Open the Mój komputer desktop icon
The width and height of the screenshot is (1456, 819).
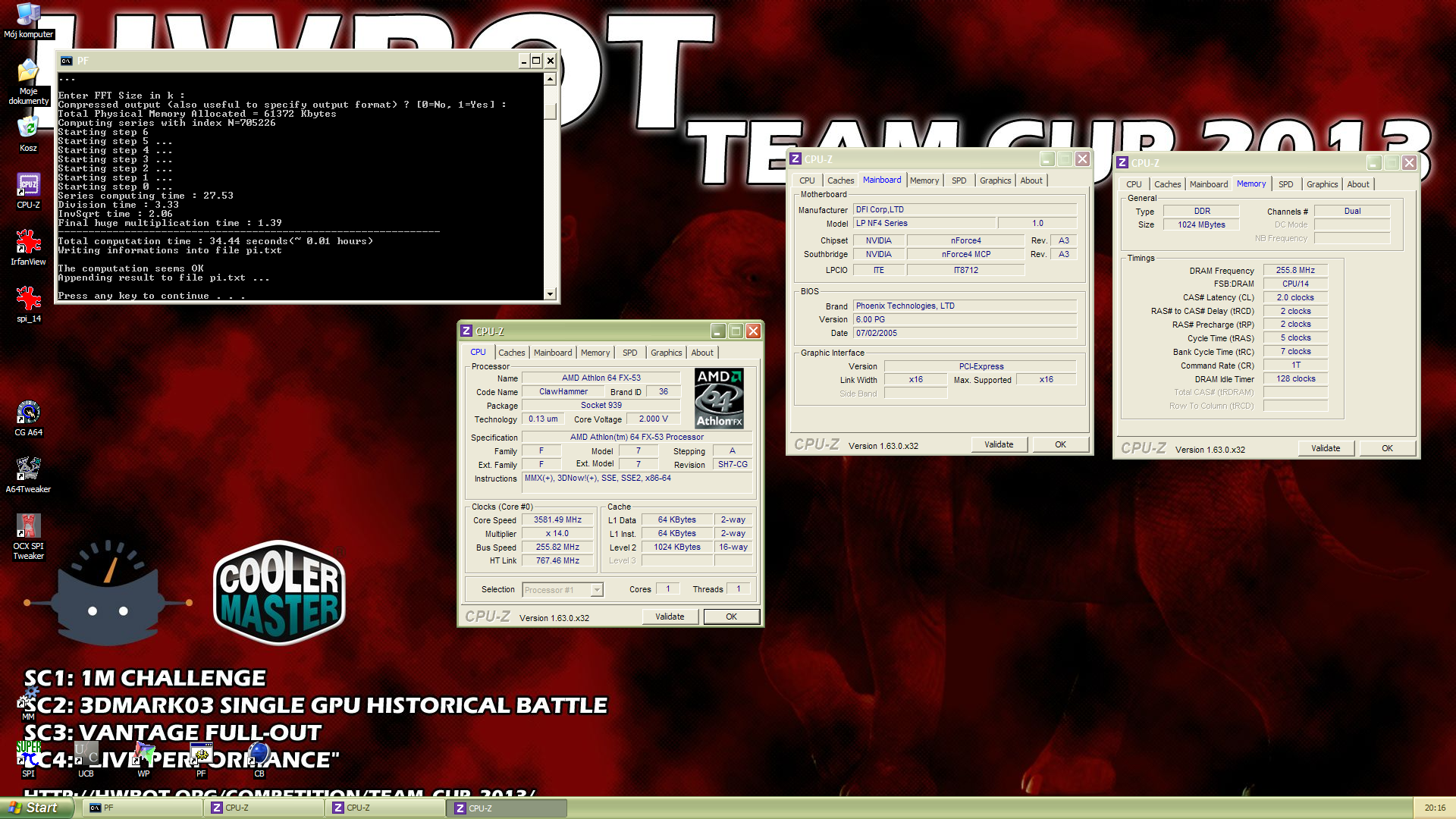point(28,20)
